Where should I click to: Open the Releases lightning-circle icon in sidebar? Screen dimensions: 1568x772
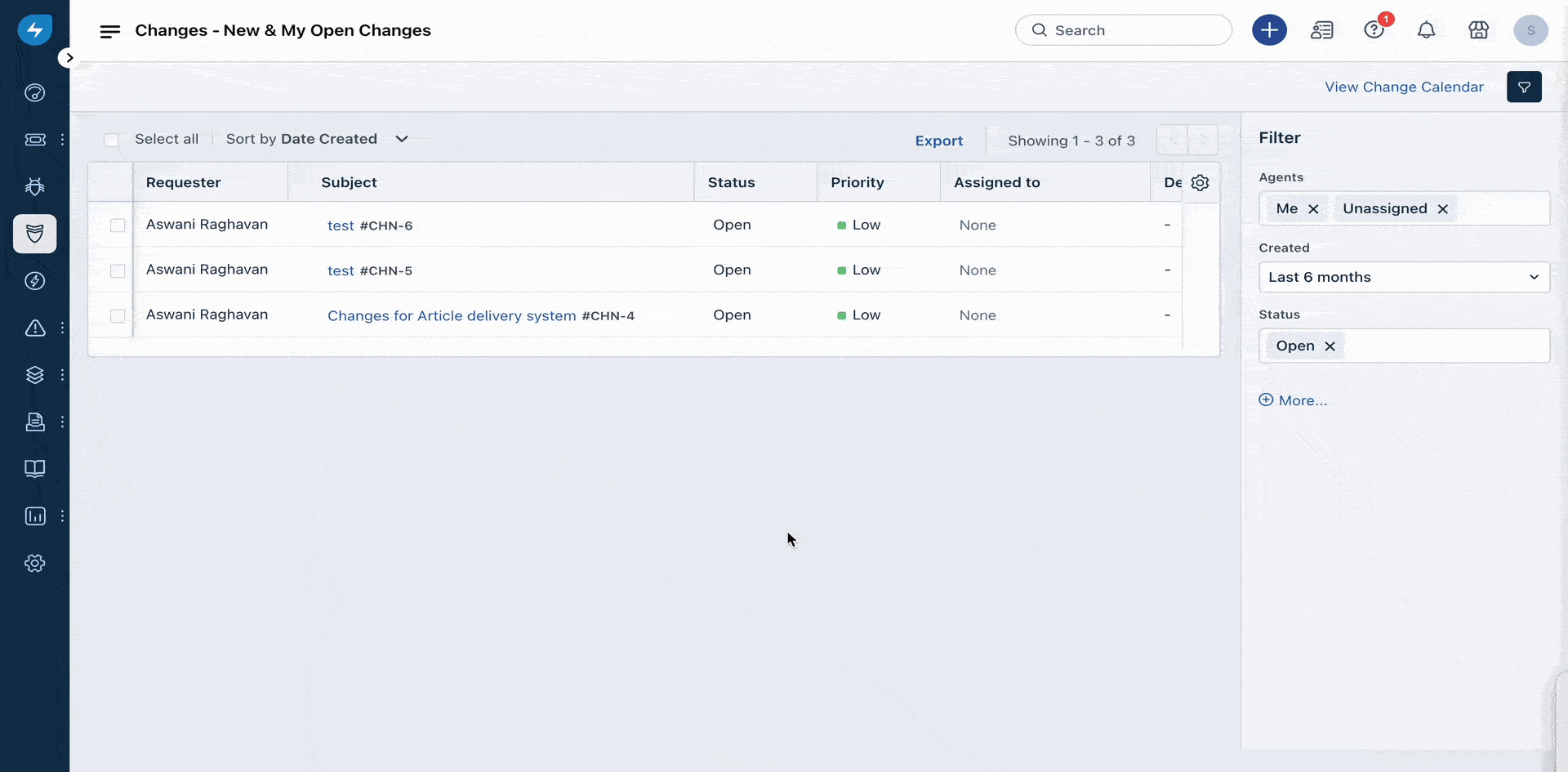pyautogui.click(x=34, y=281)
